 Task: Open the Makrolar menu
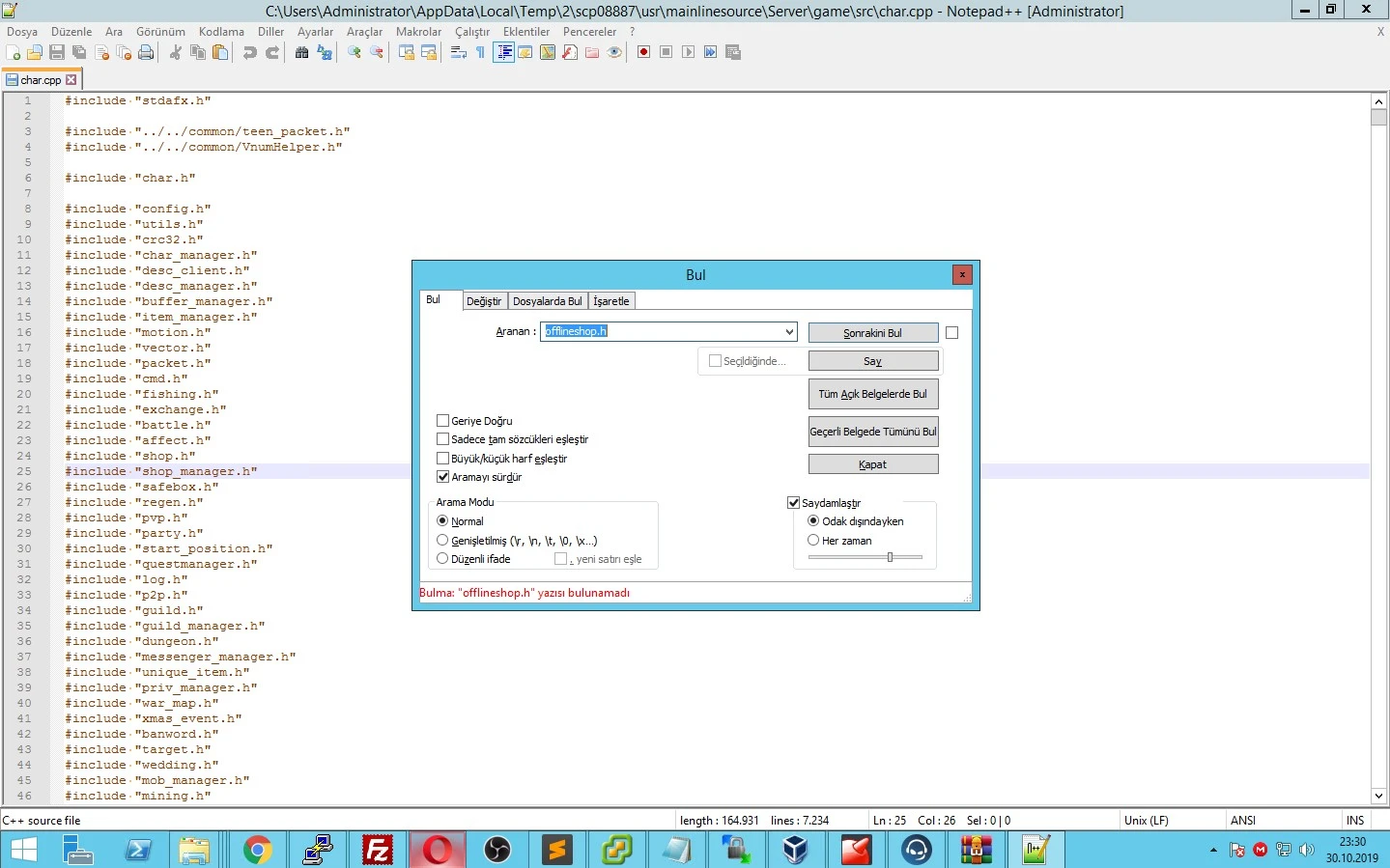click(x=418, y=32)
